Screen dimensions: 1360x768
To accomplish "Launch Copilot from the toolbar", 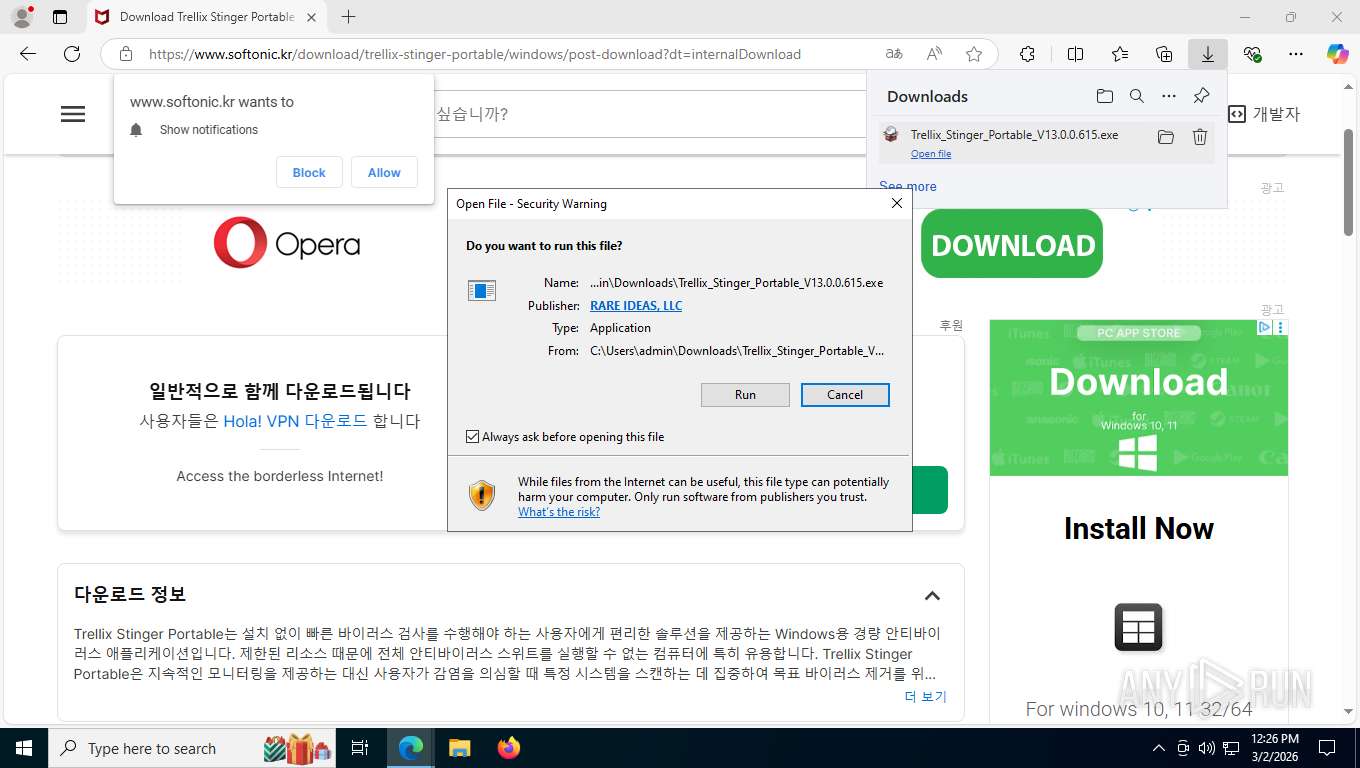I will pos(1338,54).
